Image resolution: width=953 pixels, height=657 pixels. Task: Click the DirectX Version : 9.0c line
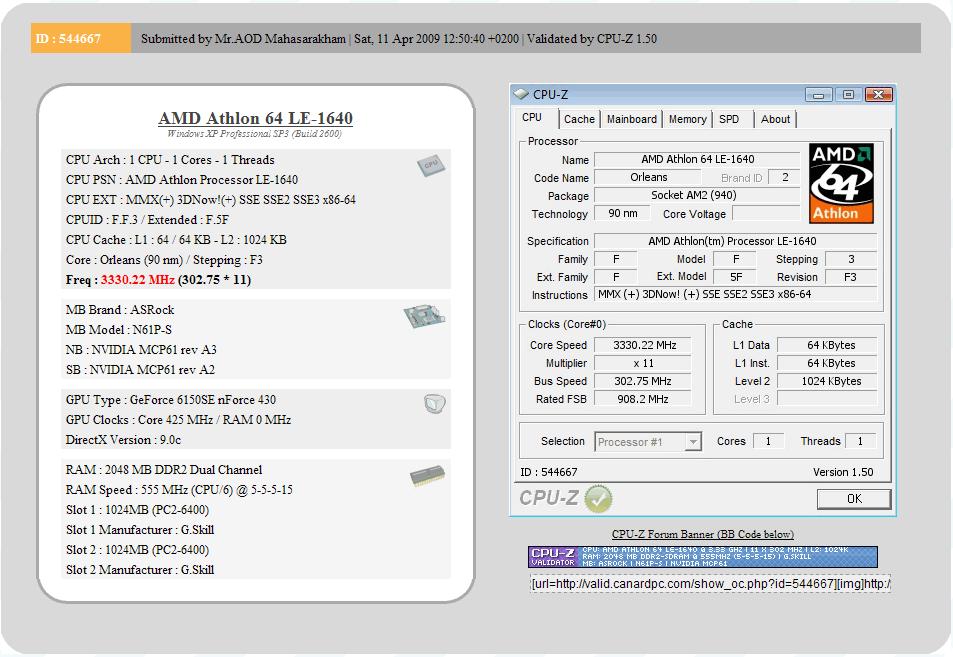point(123,440)
